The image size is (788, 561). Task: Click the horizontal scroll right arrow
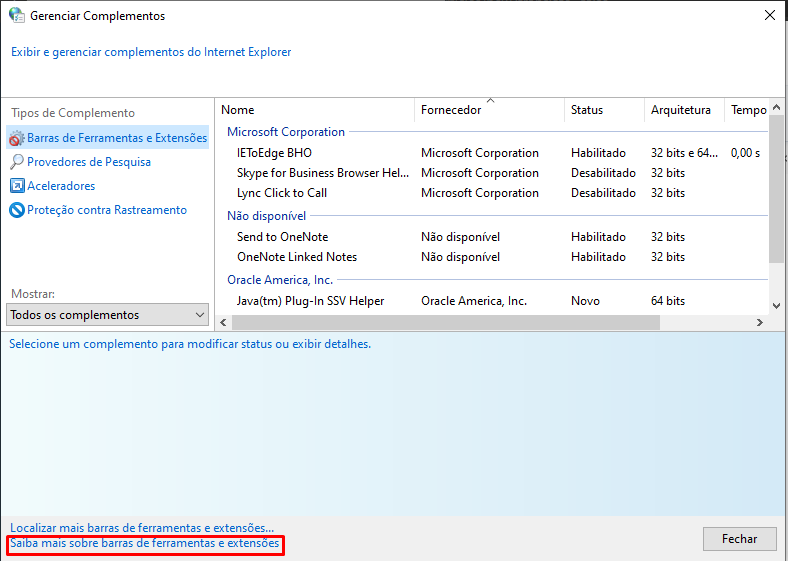(x=760, y=323)
